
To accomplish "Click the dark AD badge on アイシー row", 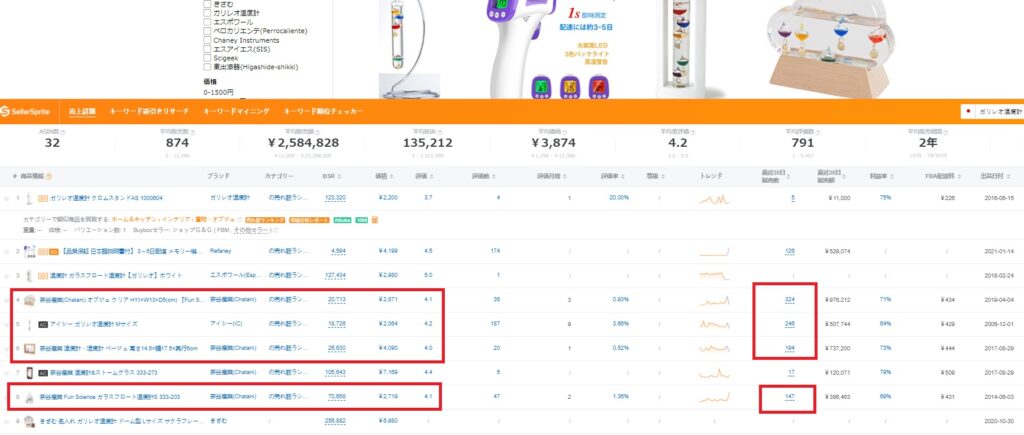I will click(43, 325).
